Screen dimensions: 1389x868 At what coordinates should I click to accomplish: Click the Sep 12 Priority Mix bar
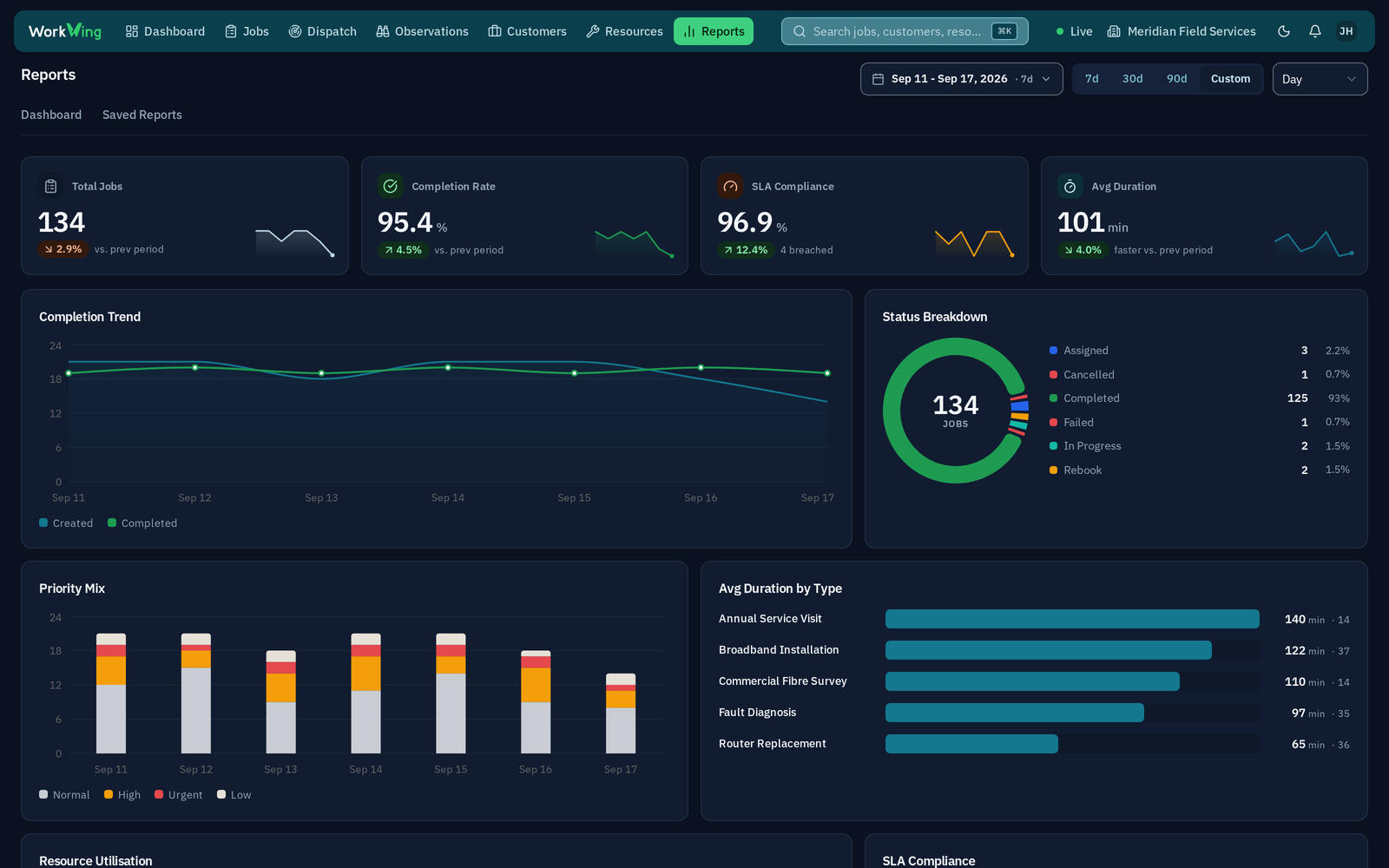pos(196,694)
